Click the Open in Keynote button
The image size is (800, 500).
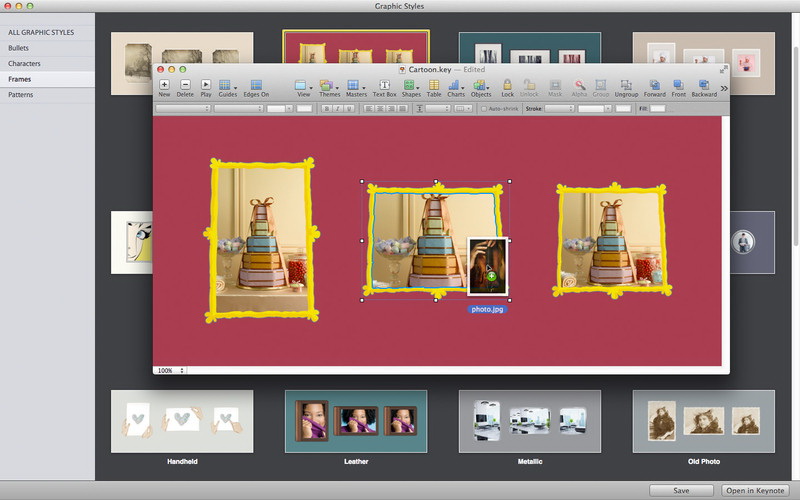[755, 490]
